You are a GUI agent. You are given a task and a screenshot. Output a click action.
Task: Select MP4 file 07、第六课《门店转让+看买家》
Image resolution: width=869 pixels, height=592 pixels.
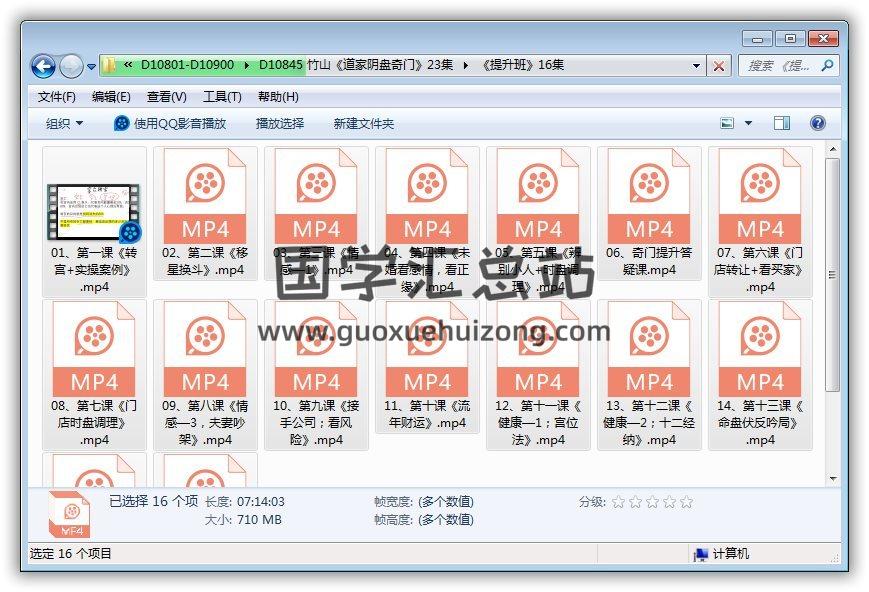click(x=760, y=222)
